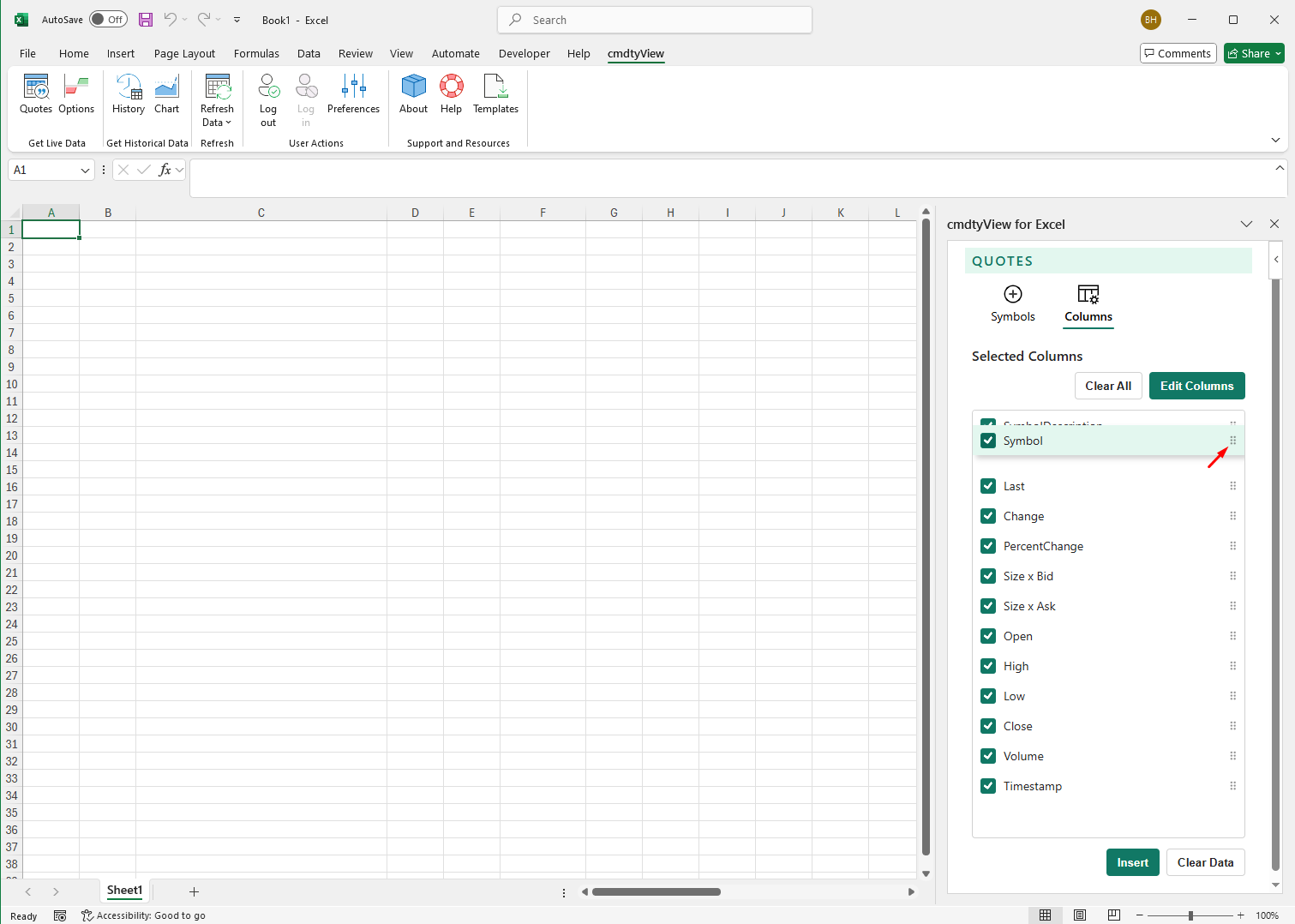This screenshot has height=924, width=1295.
Task: Click the Clear Data button
Action: [x=1205, y=862]
